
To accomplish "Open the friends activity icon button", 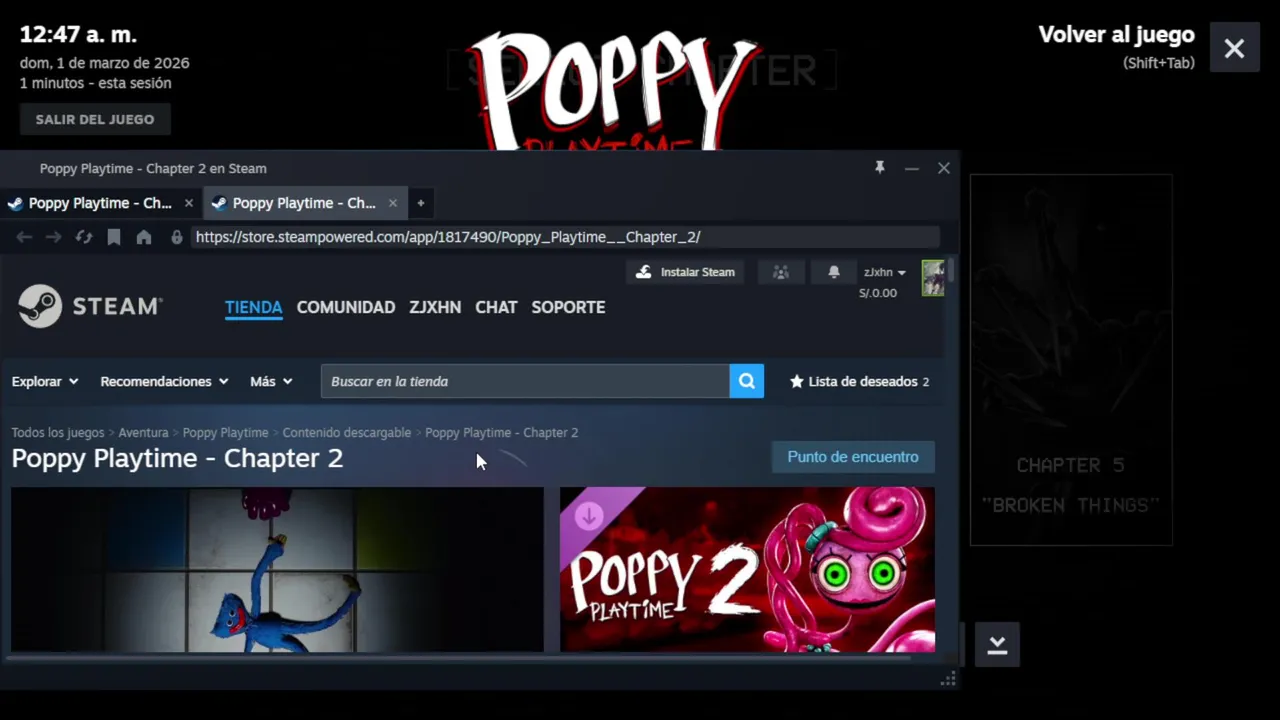I will [x=781, y=272].
